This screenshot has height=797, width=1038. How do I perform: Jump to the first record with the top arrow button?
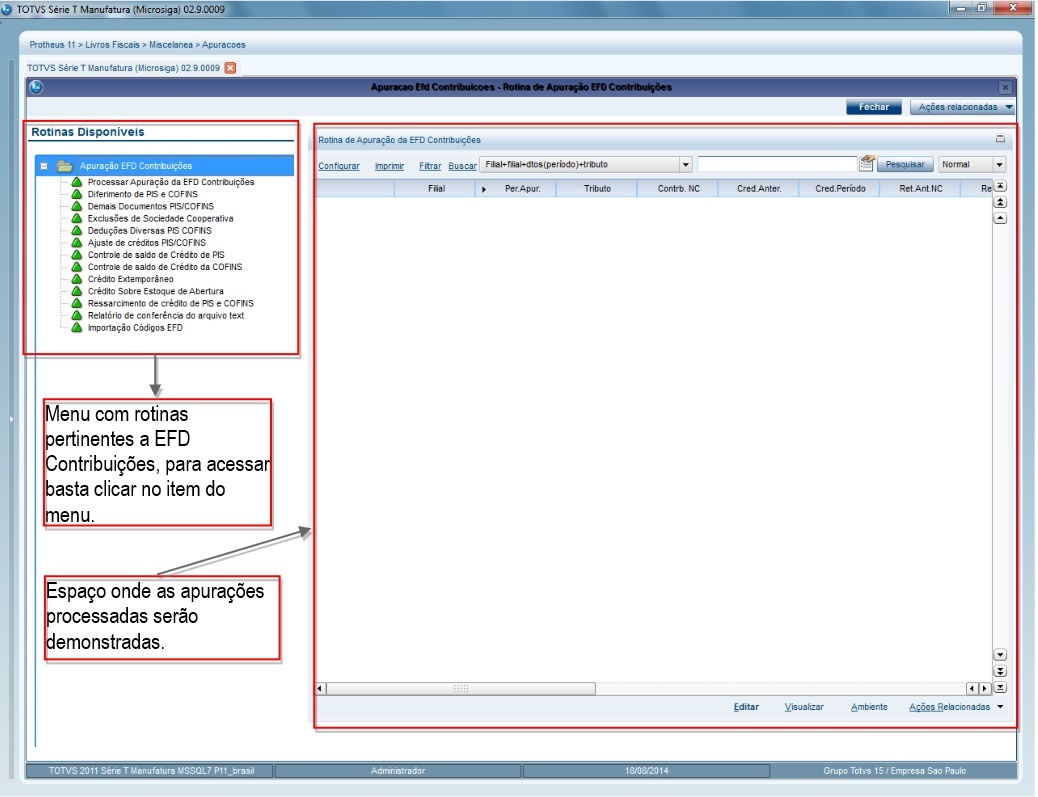(x=1000, y=186)
